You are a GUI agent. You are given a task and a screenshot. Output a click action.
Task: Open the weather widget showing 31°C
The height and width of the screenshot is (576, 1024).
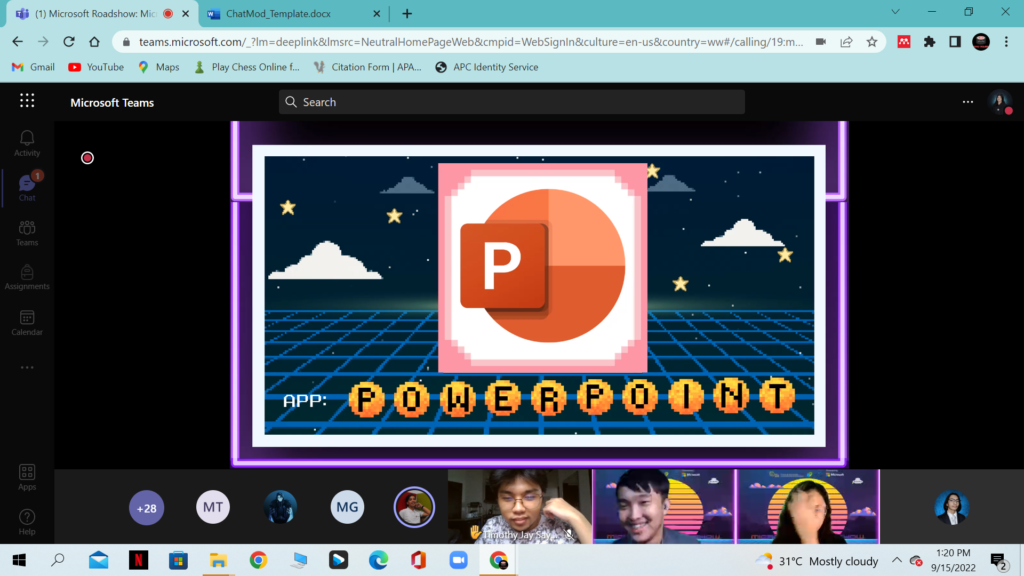816,561
